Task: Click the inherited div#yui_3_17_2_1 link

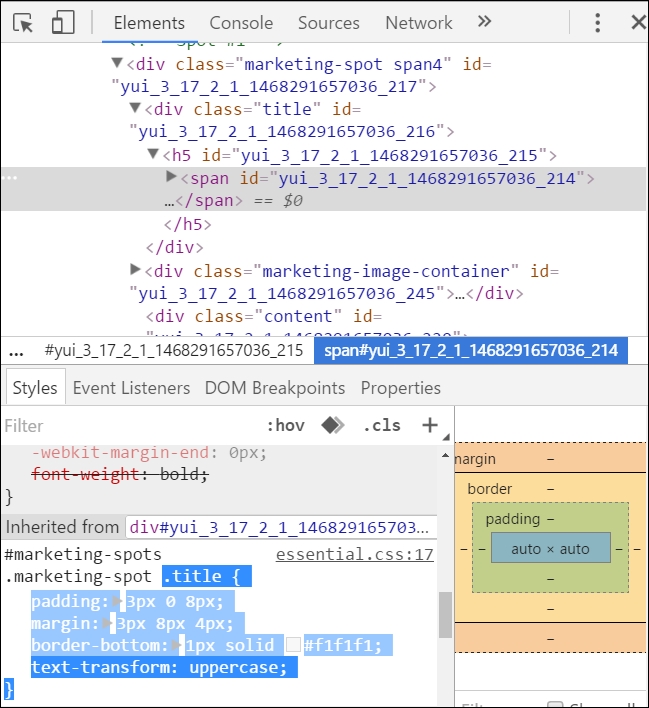Action: click(279, 527)
